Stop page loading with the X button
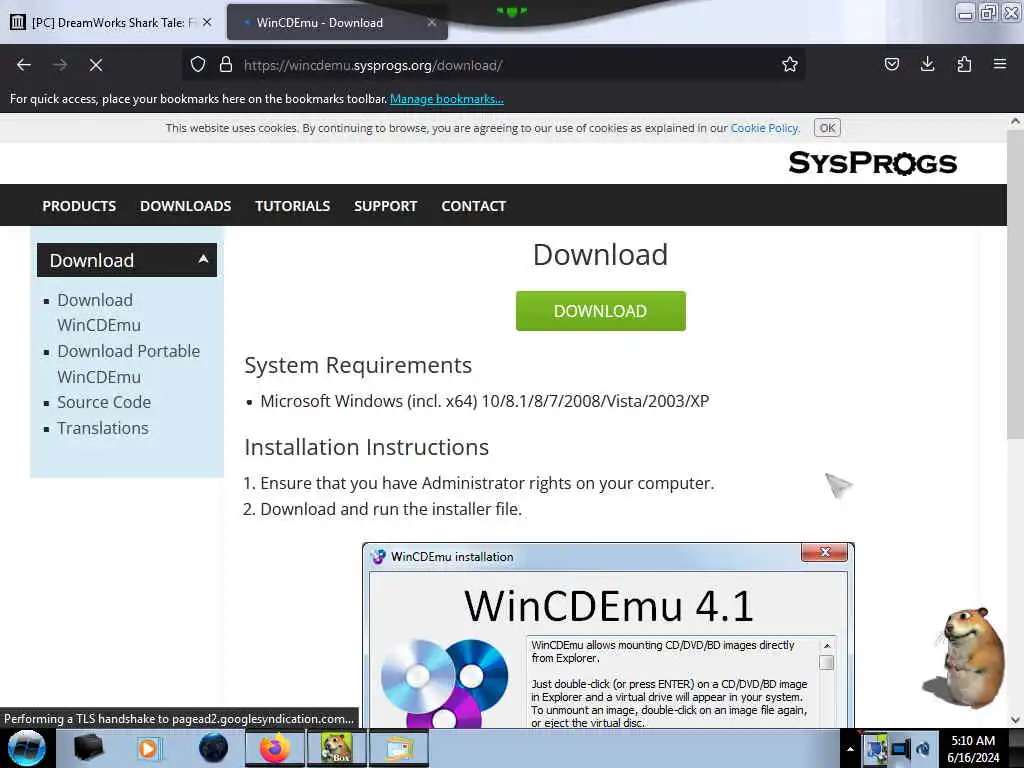The height and width of the screenshot is (768, 1024). click(96, 65)
